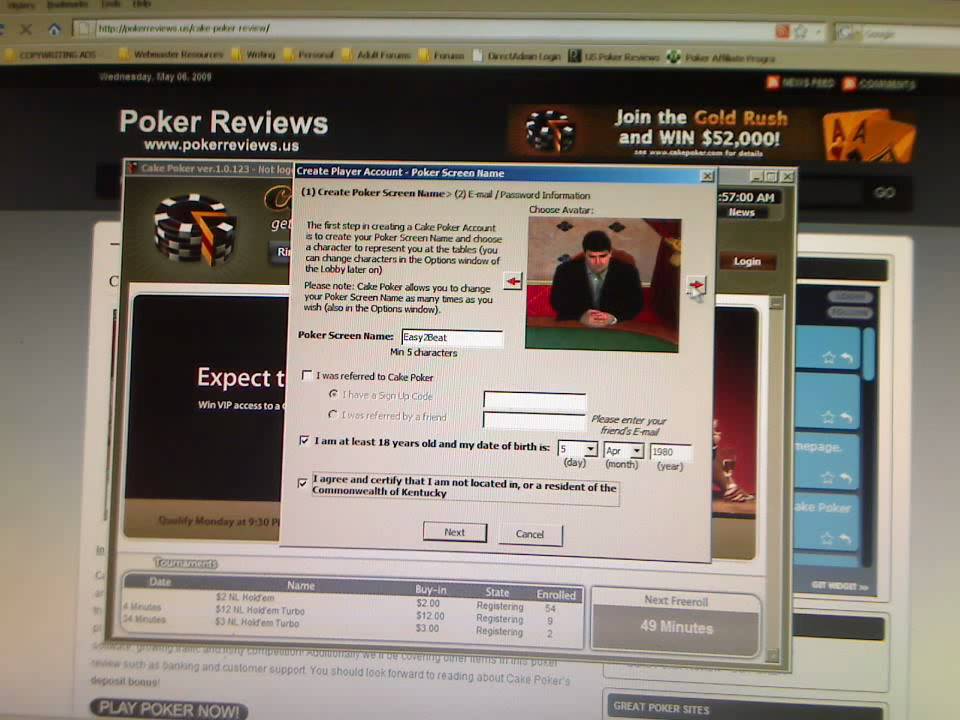Click the Play Poker Now button
Screen dimensions: 960x720
click(x=168, y=709)
